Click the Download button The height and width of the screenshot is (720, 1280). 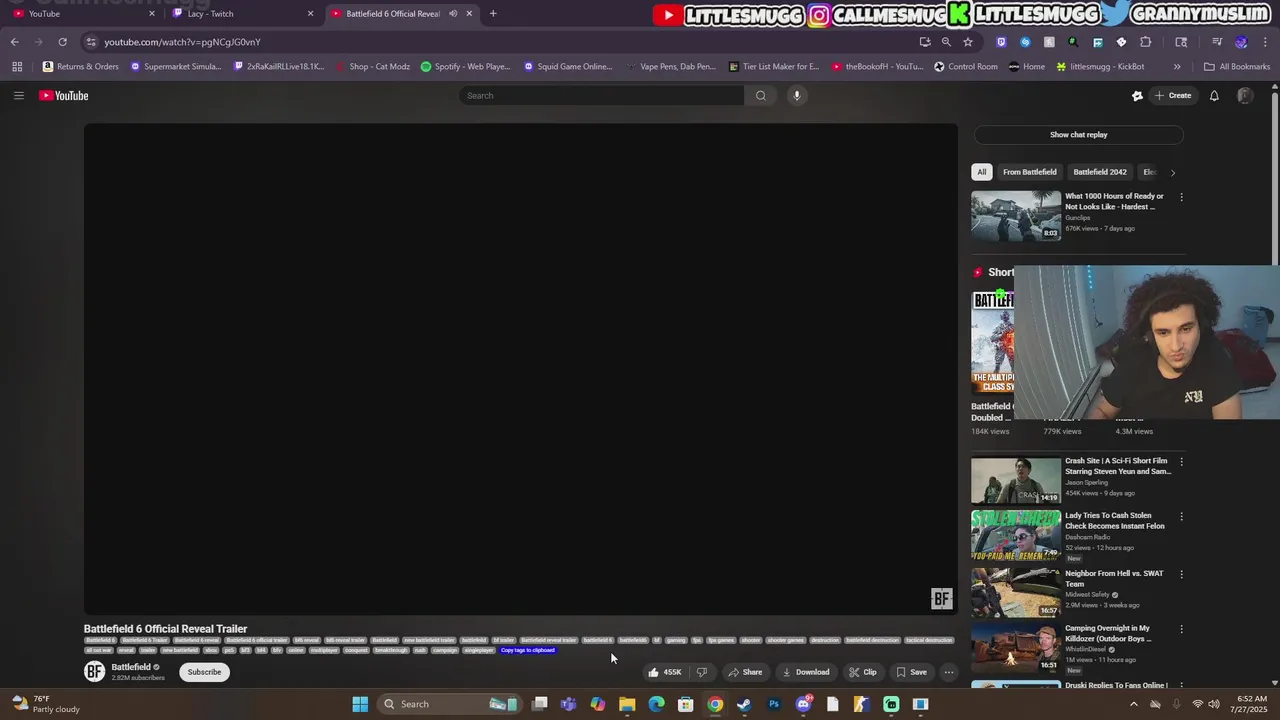(x=806, y=672)
